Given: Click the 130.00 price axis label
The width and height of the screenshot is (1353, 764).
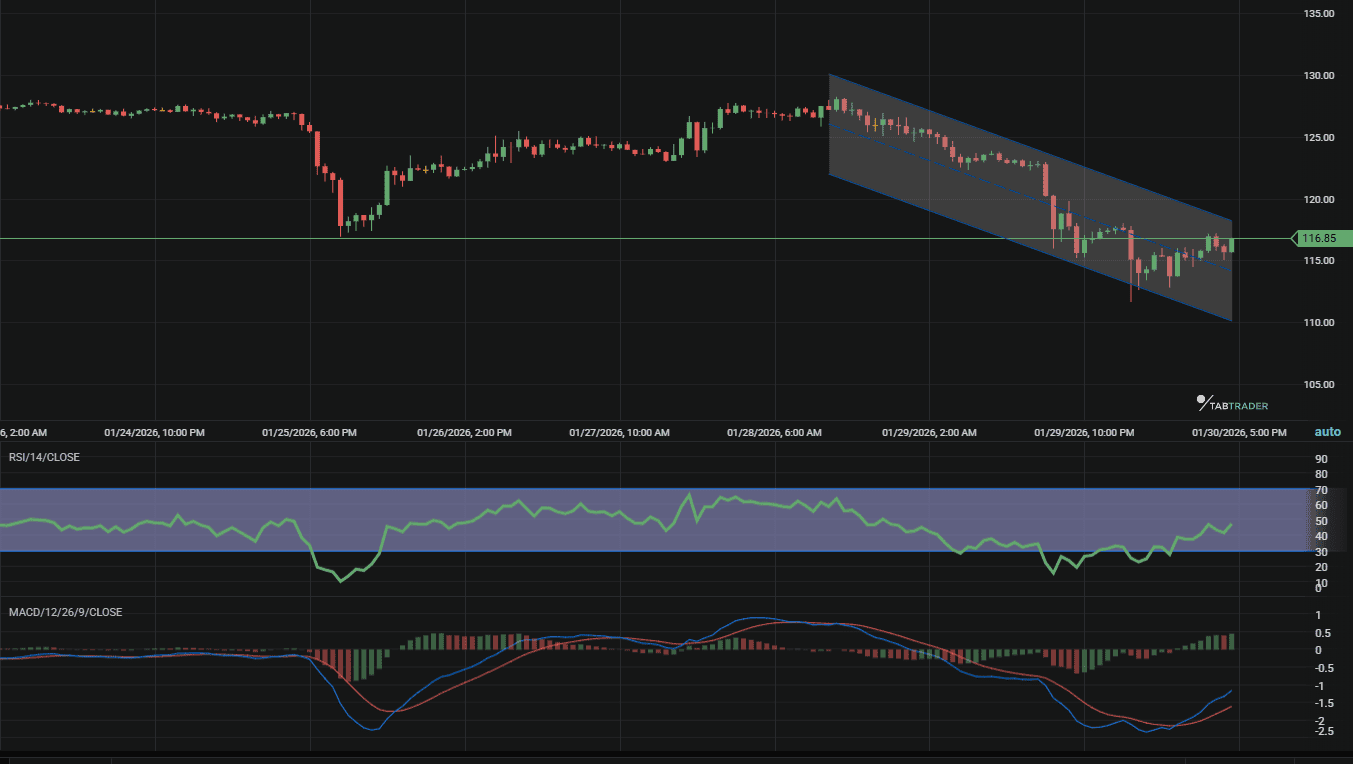Looking at the screenshot, I should (1318, 75).
